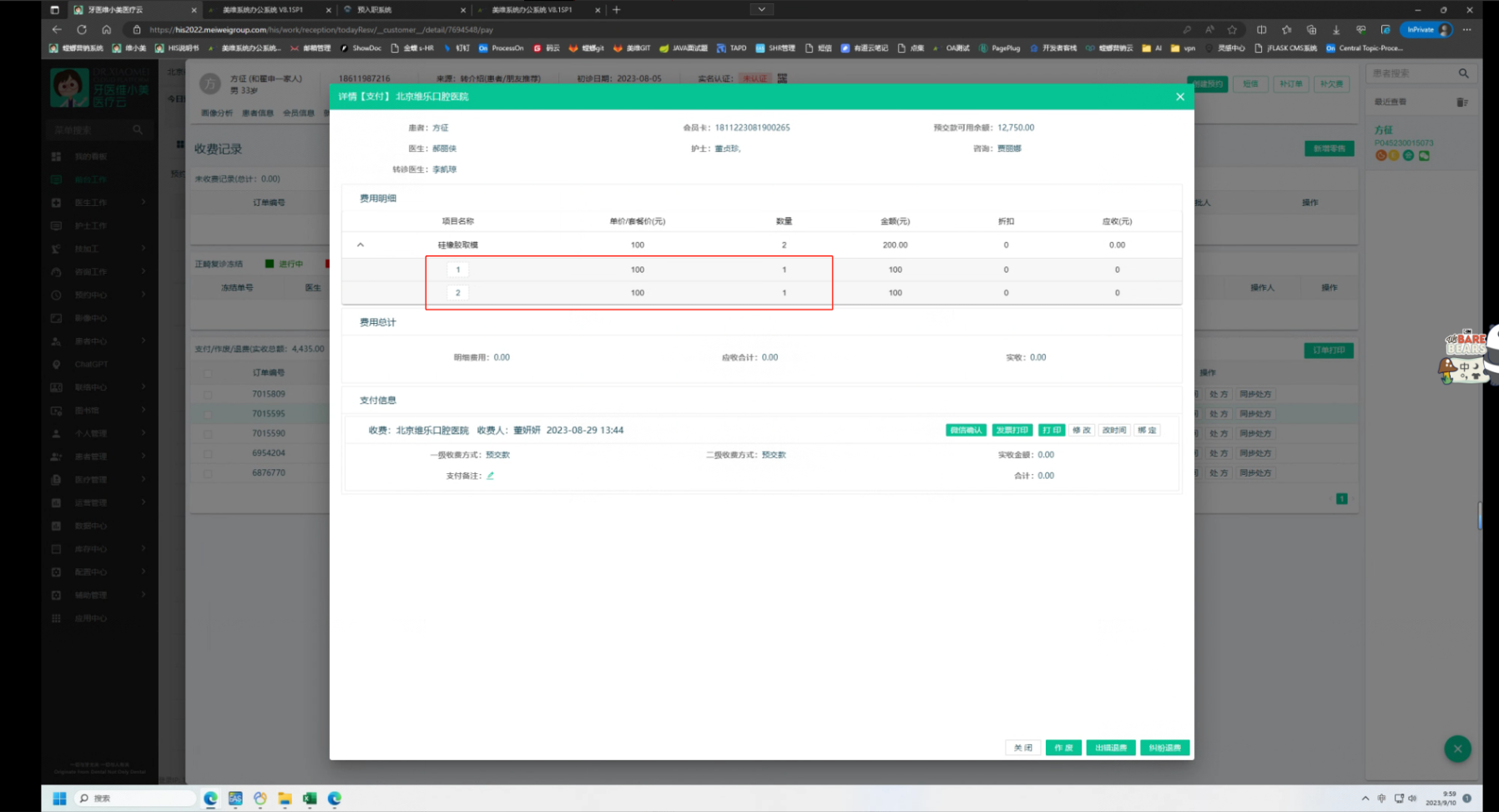
Task: Click the ProcessOn bookmark
Action: coord(502,48)
